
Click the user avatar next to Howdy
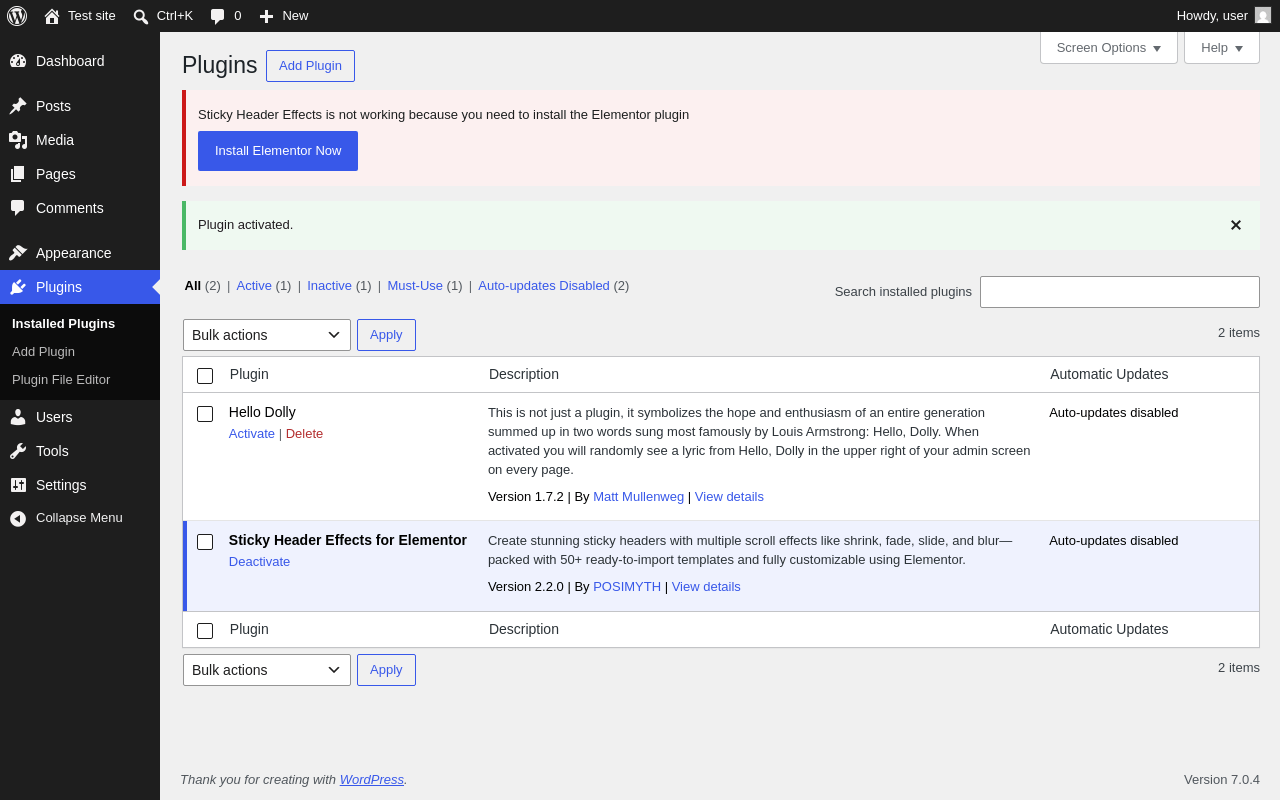[1263, 15]
